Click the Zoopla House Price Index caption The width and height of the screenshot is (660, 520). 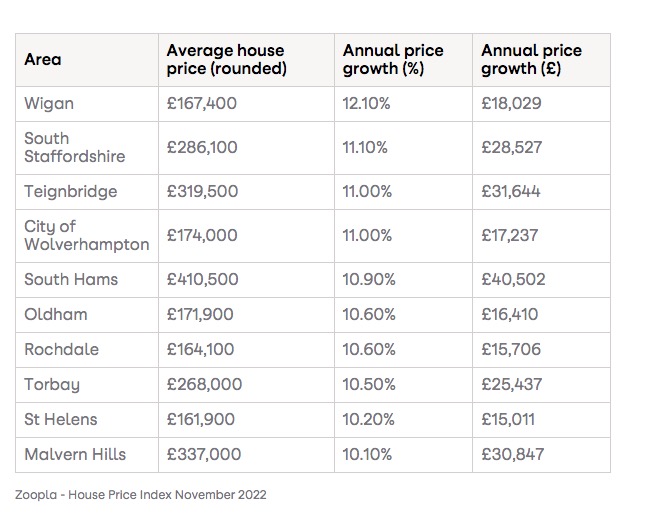pos(141,494)
